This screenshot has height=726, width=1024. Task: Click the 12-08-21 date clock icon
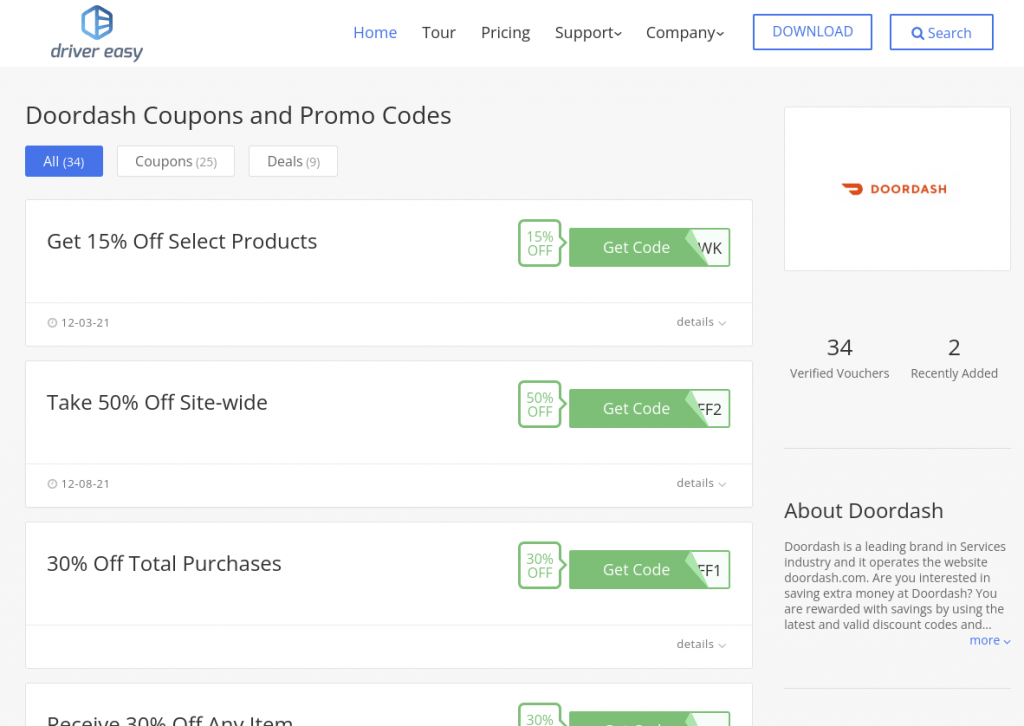click(x=52, y=484)
